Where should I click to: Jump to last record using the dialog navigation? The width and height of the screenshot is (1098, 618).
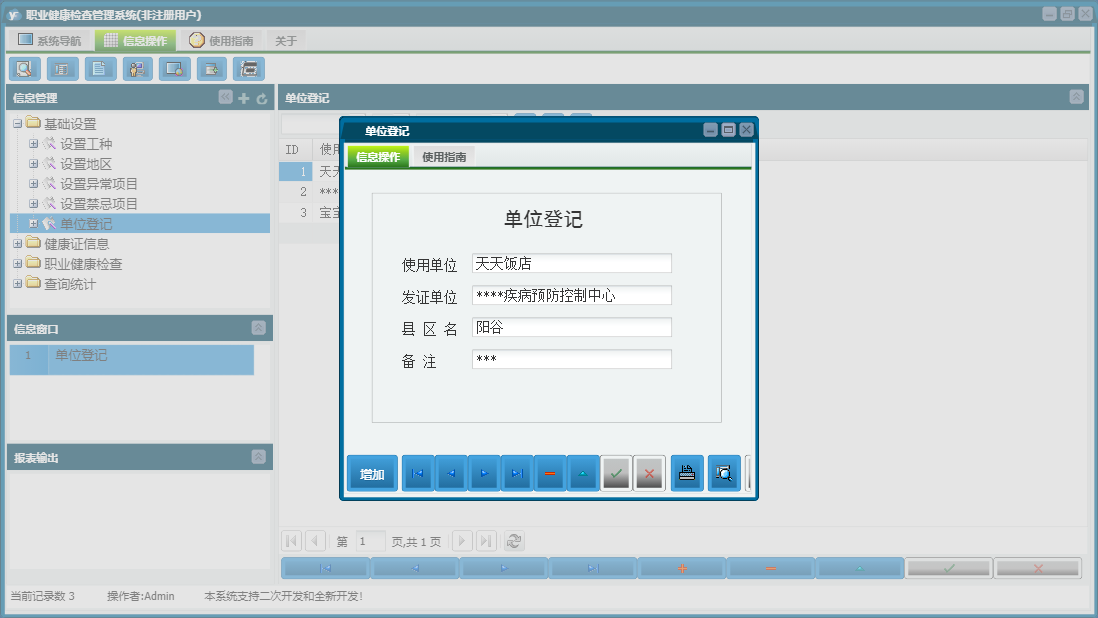pyautogui.click(x=517, y=473)
